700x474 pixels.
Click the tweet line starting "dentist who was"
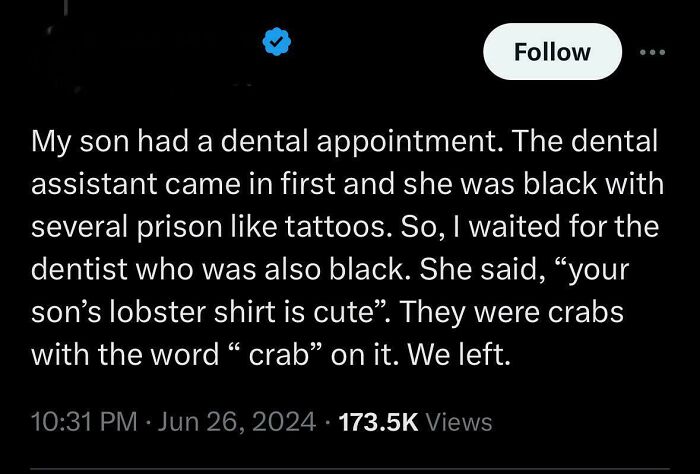pos(330,270)
